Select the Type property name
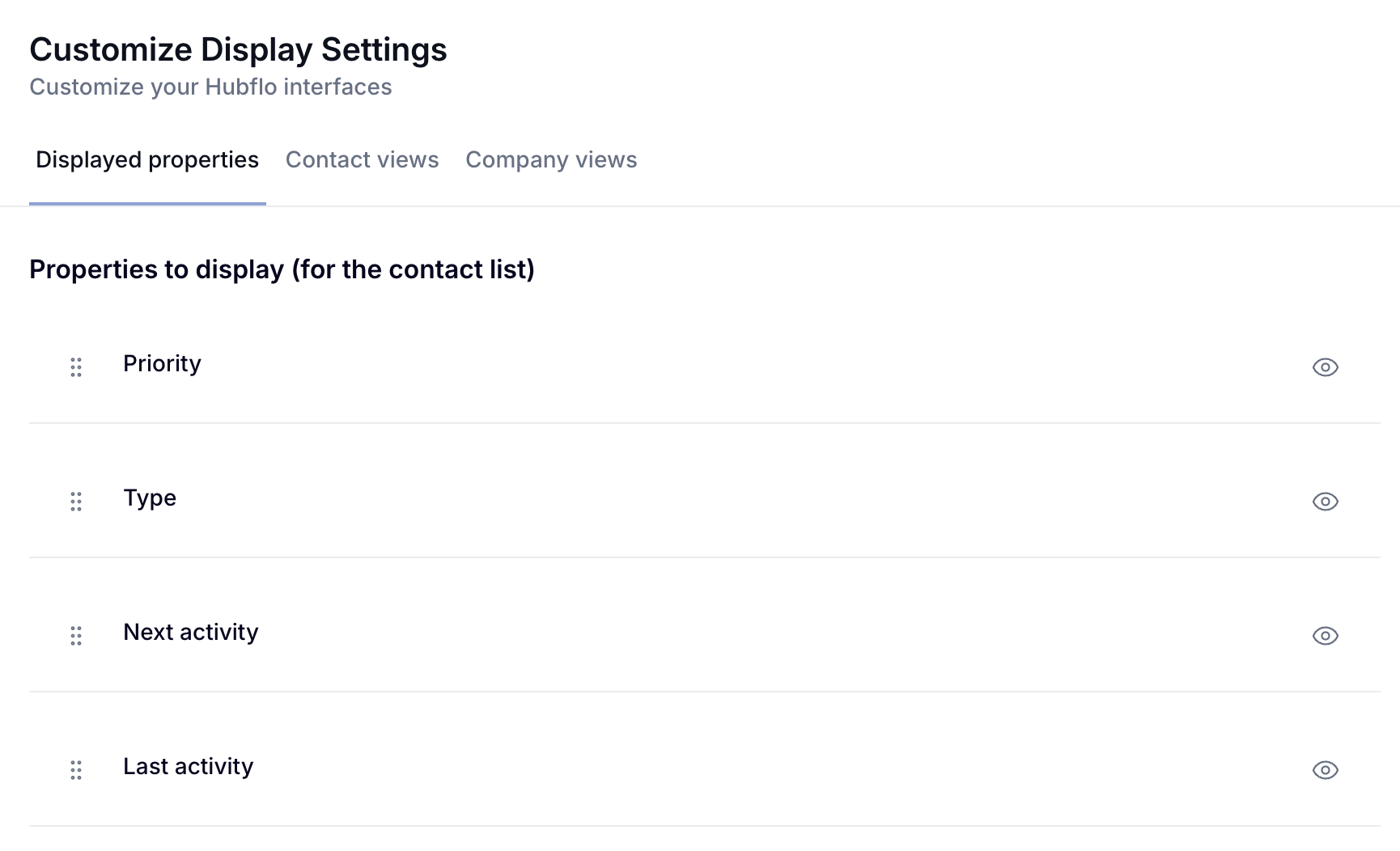This screenshot has height=851, width=1400. (150, 498)
